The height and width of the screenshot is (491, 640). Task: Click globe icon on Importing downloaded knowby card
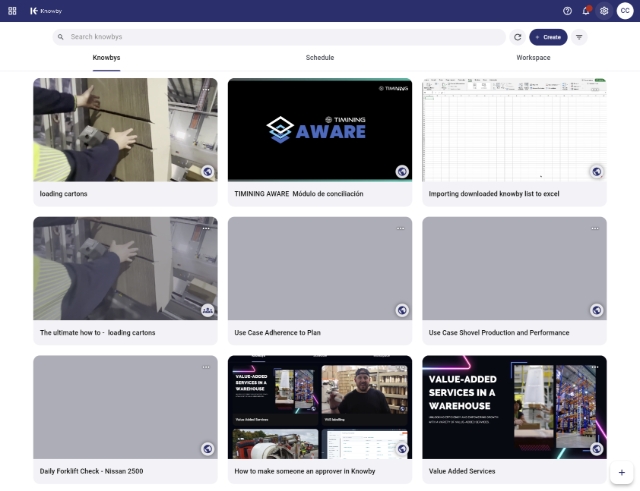coord(597,172)
